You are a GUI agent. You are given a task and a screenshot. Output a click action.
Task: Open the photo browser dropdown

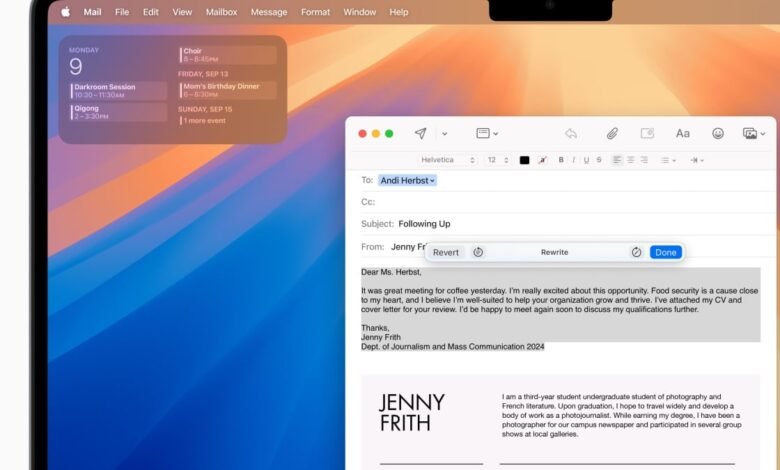(753, 134)
